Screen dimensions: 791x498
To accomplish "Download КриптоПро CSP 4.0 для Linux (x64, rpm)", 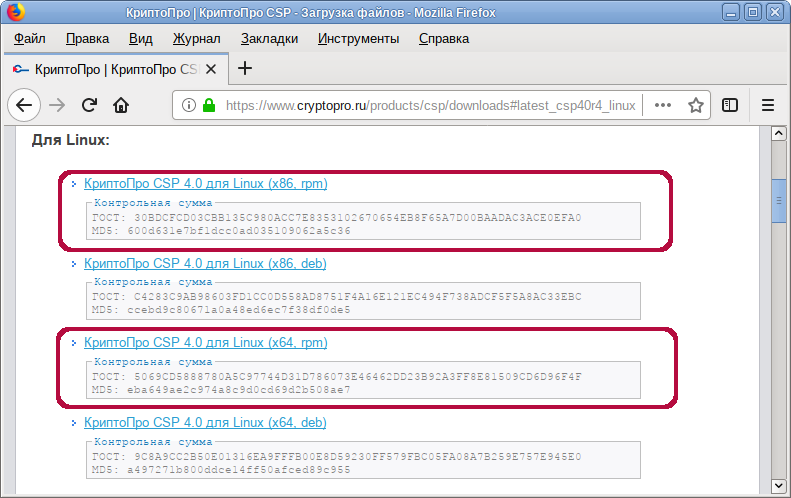I will pyautogui.click(x=205, y=343).
